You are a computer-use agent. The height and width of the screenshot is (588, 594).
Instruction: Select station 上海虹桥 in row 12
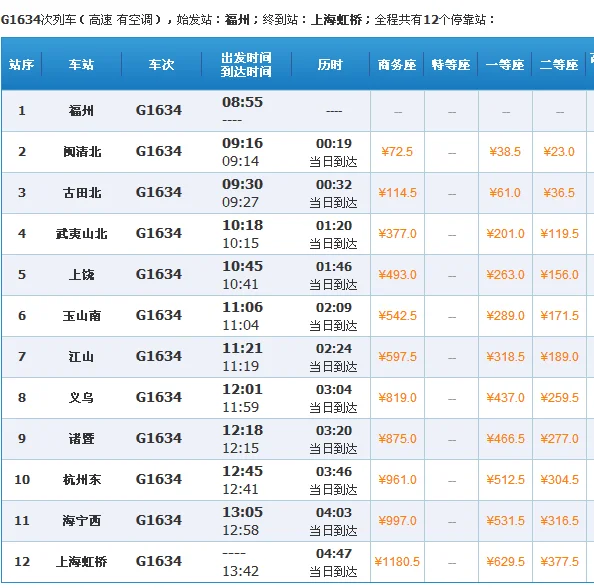pyautogui.click(x=81, y=561)
